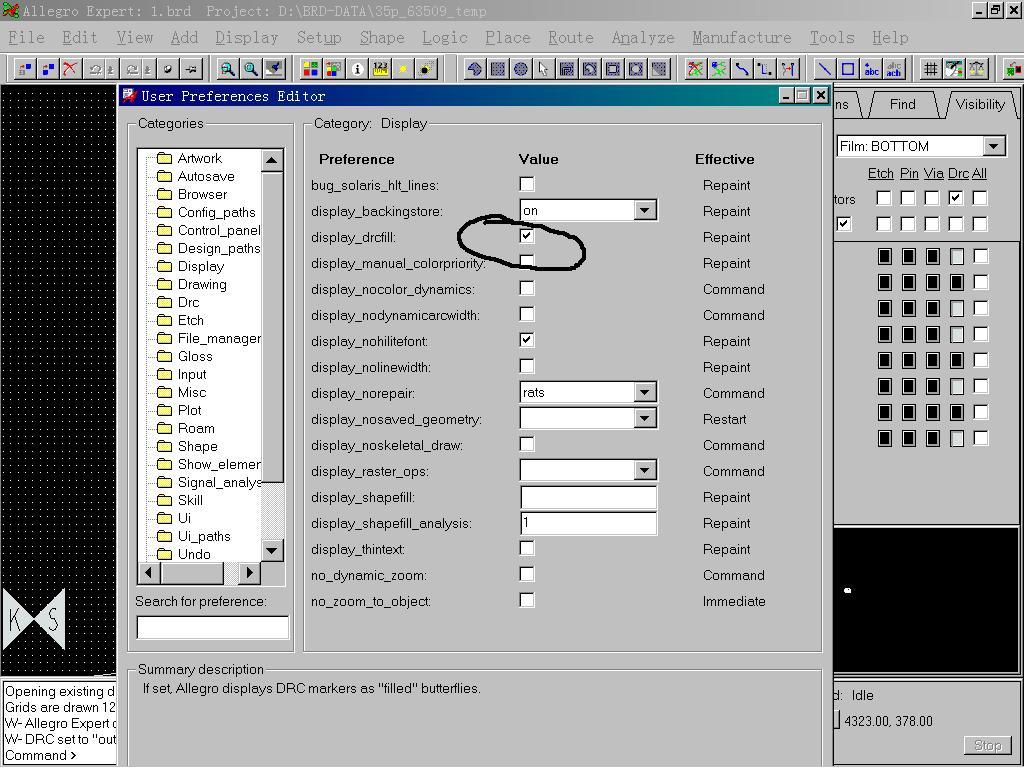Click the Add Text abc icon
The width and height of the screenshot is (1024, 768).
(871, 69)
